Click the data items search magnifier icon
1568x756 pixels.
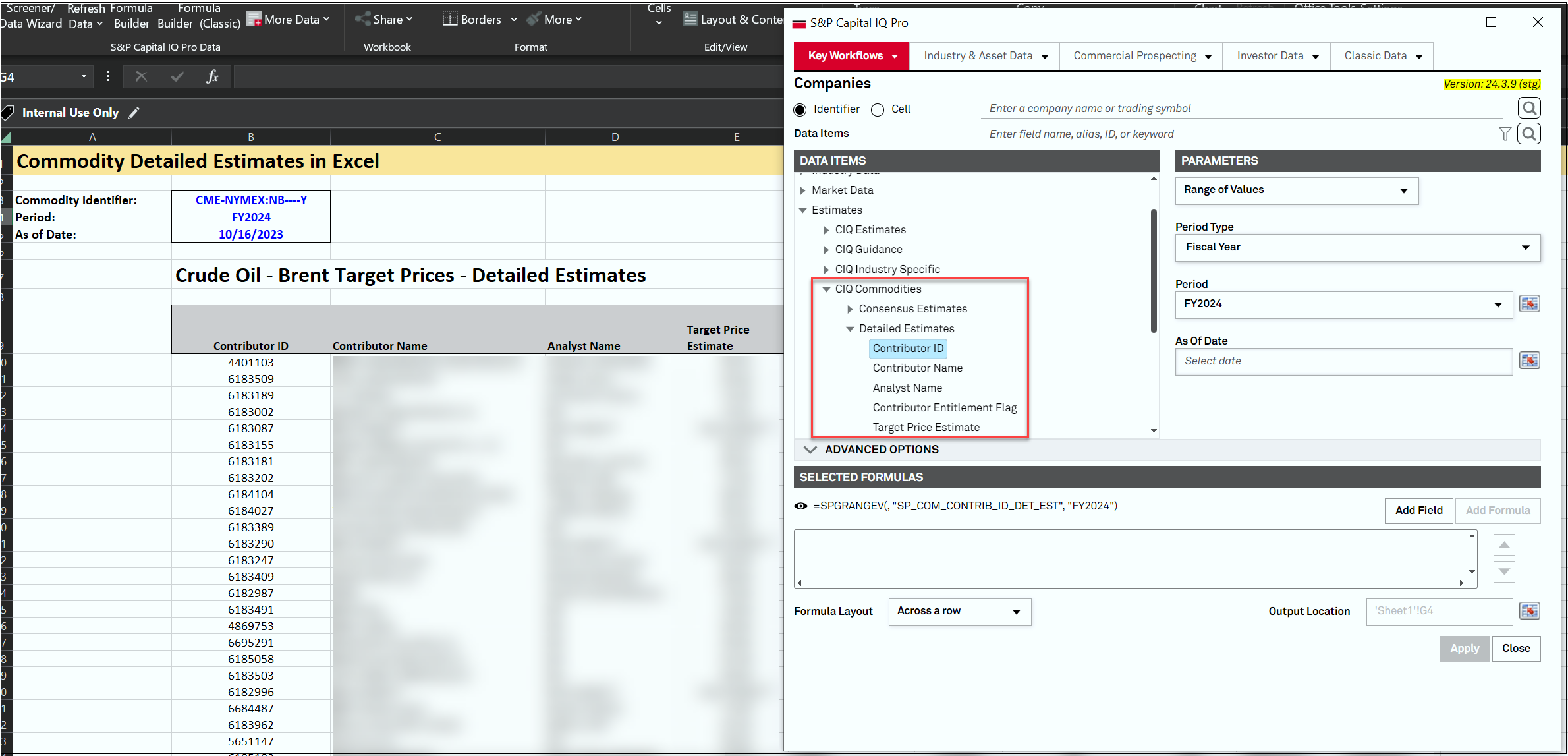[1529, 134]
